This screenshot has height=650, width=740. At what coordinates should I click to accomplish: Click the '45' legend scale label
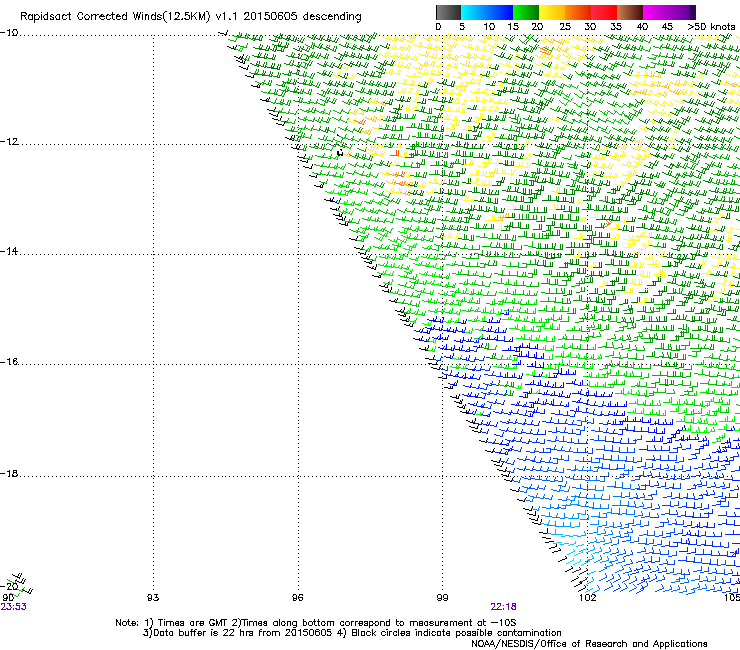coord(667,27)
